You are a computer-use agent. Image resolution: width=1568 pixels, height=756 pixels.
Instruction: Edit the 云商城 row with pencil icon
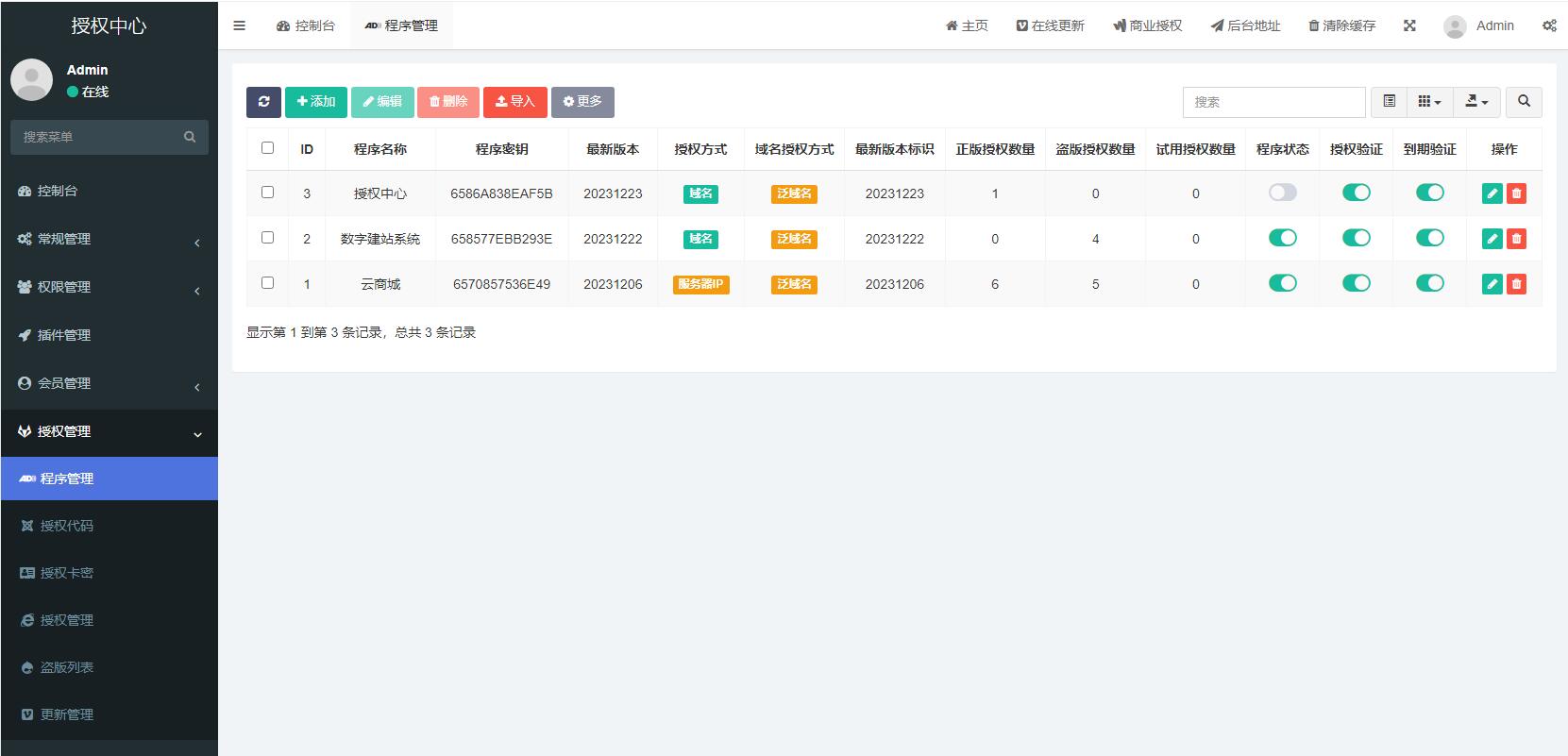pos(1492,284)
